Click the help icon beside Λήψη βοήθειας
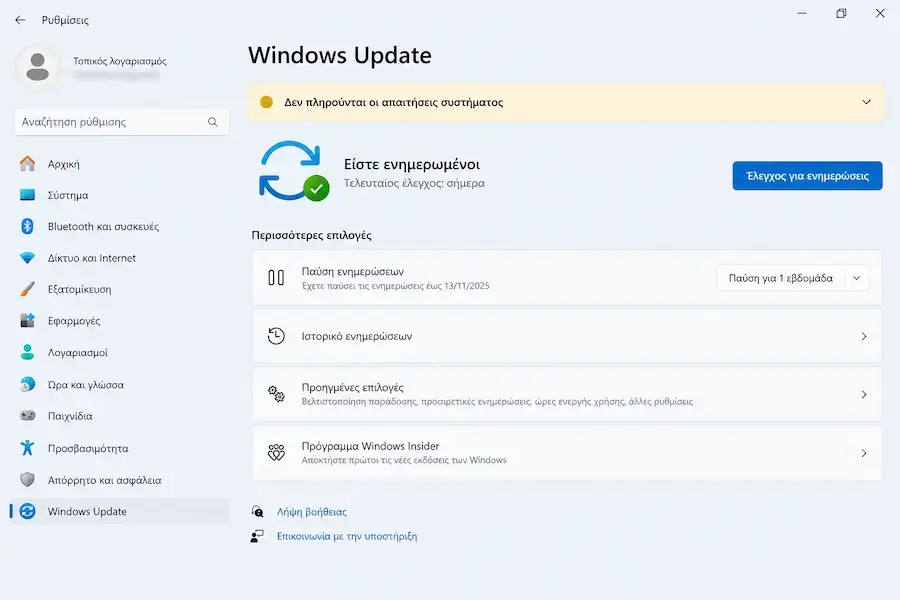 point(257,512)
